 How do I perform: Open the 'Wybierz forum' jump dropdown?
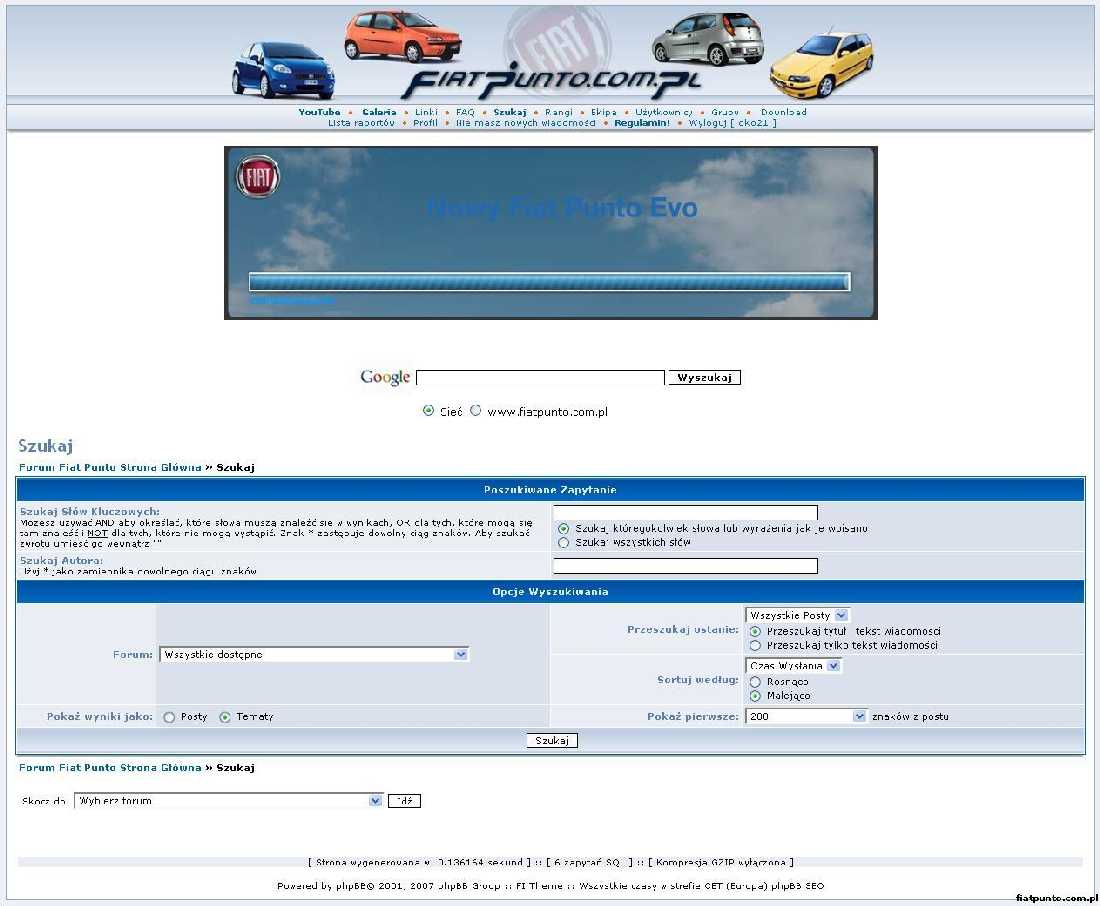[229, 801]
